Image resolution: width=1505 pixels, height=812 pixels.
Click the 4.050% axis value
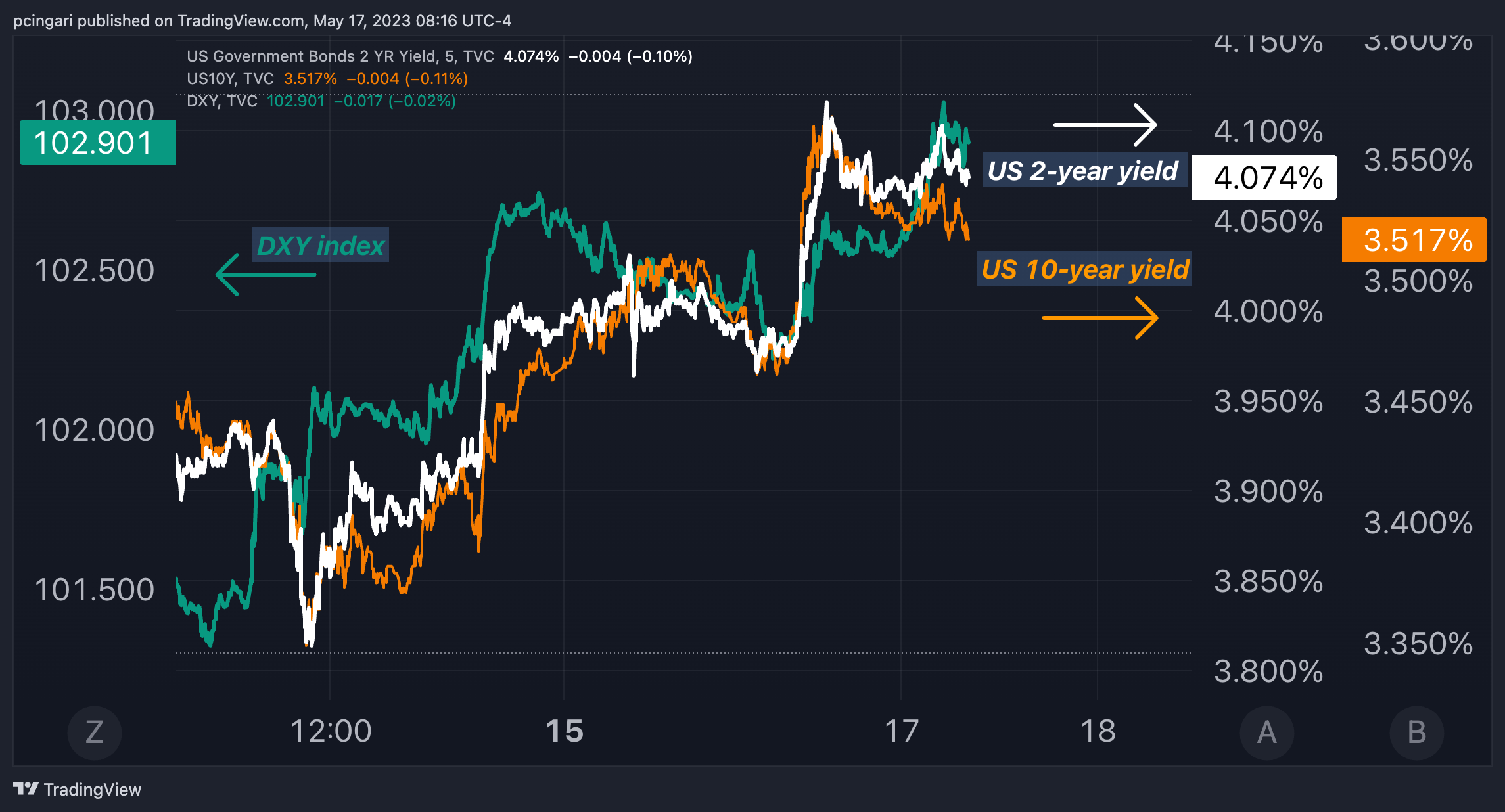click(x=1268, y=221)
